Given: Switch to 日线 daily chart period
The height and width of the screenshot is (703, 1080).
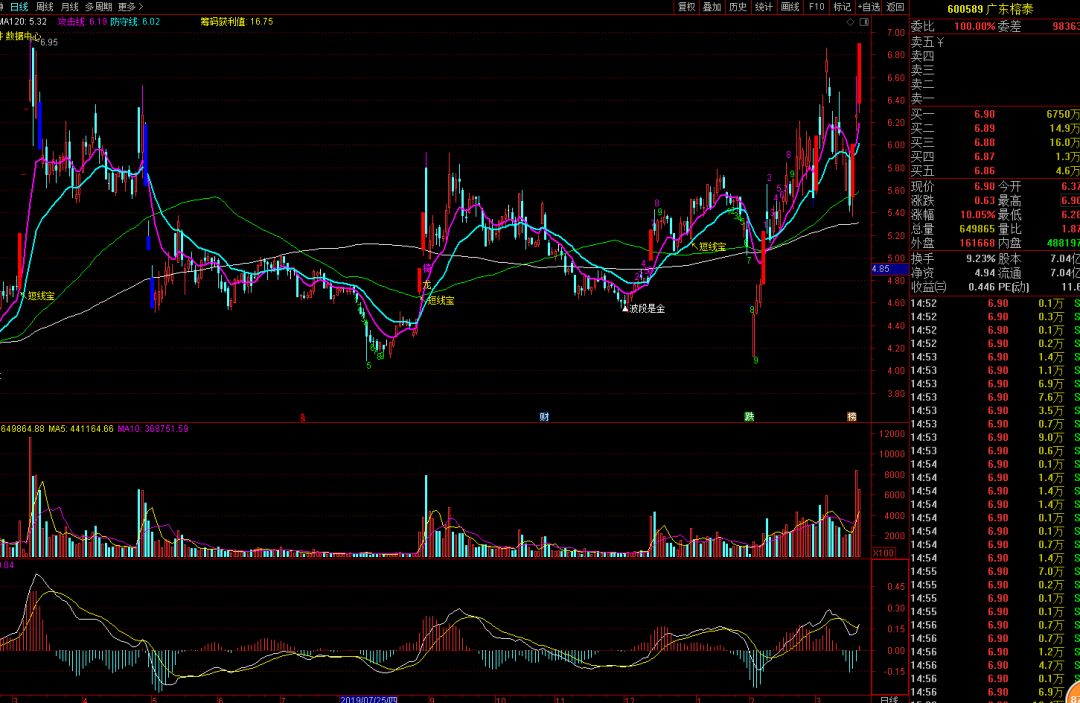Looking at the screenshot, I should click(x=20, y=6).
